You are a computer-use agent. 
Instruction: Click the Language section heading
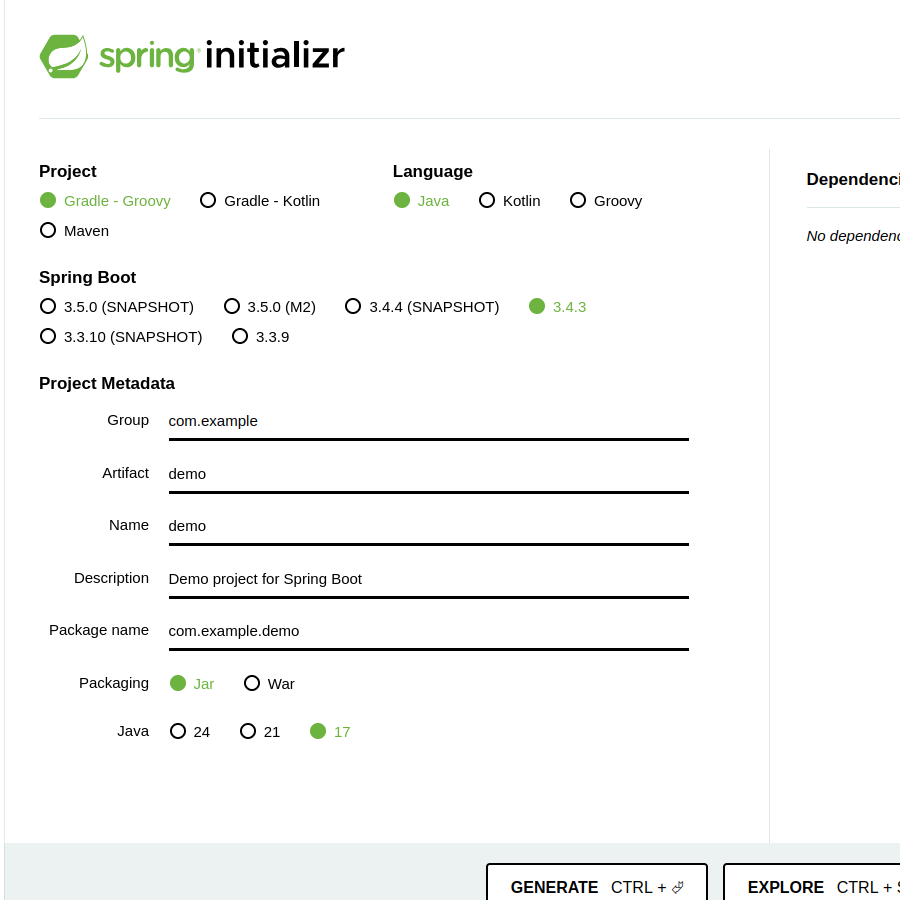433,172
